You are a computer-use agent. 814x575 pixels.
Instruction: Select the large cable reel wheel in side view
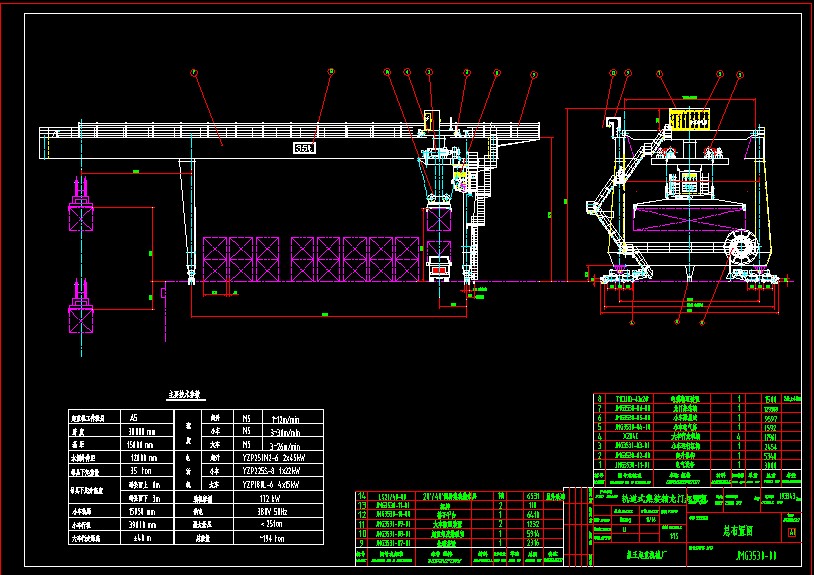point(742,247)
